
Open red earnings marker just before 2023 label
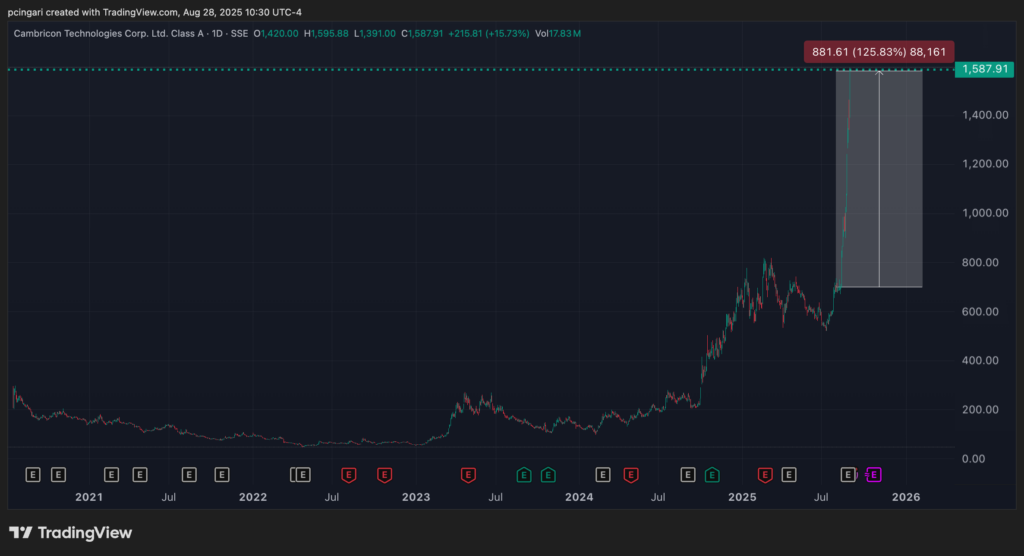[x=385, y=475]
